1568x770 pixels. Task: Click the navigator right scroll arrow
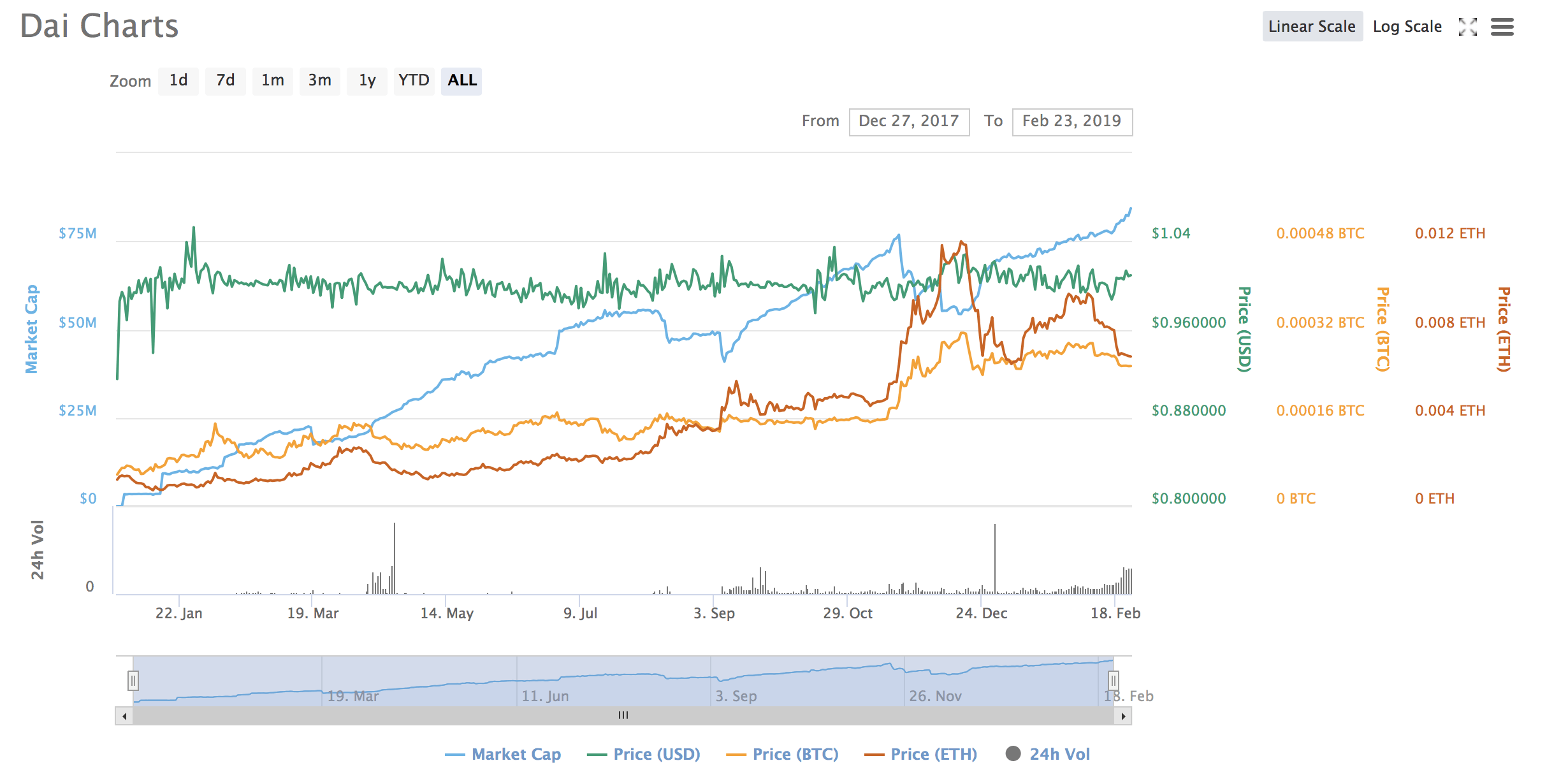[x=1122, y=716]
